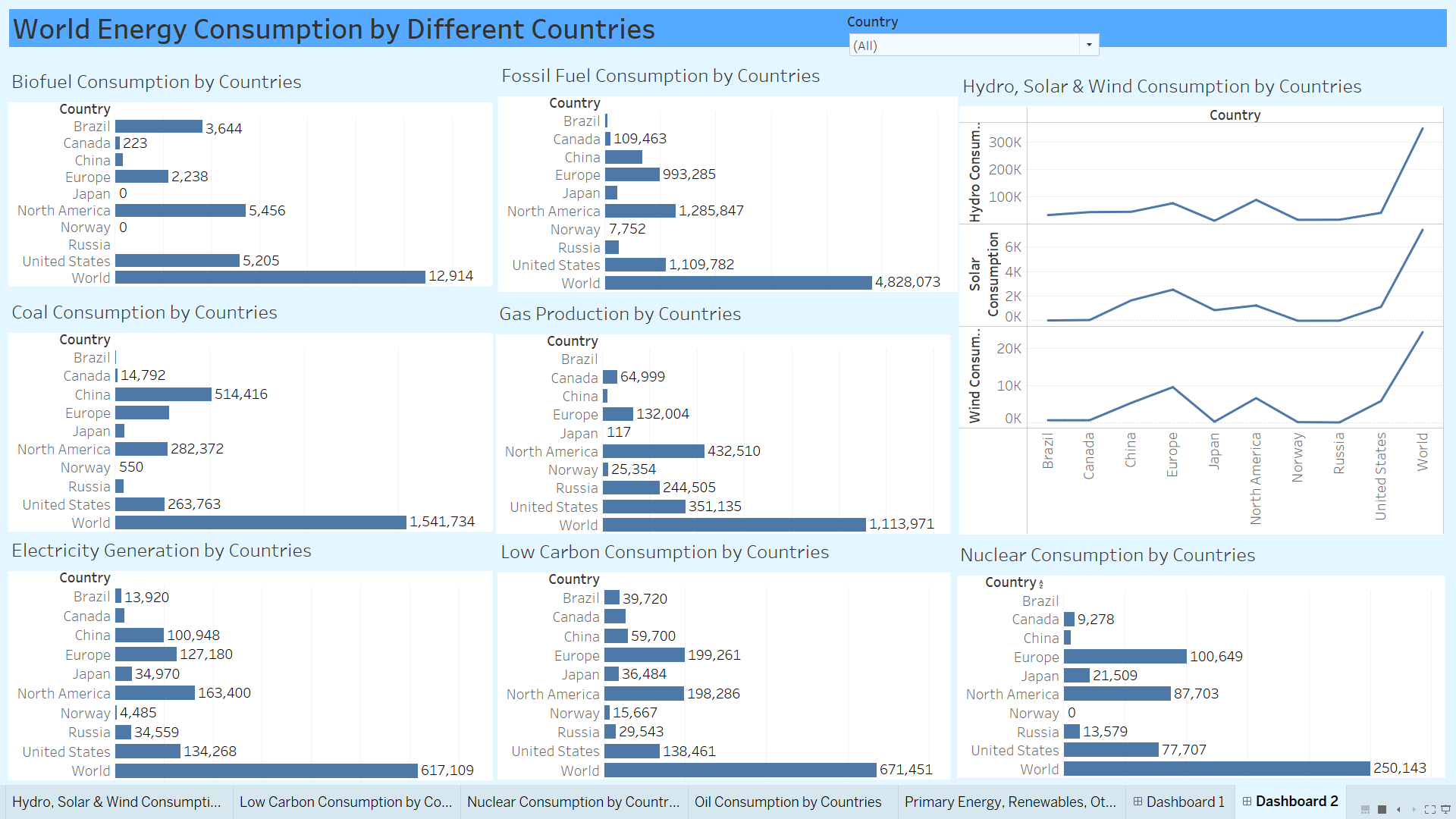
Task: Click the filmstrip view icon
Action: pos(1365,809)
